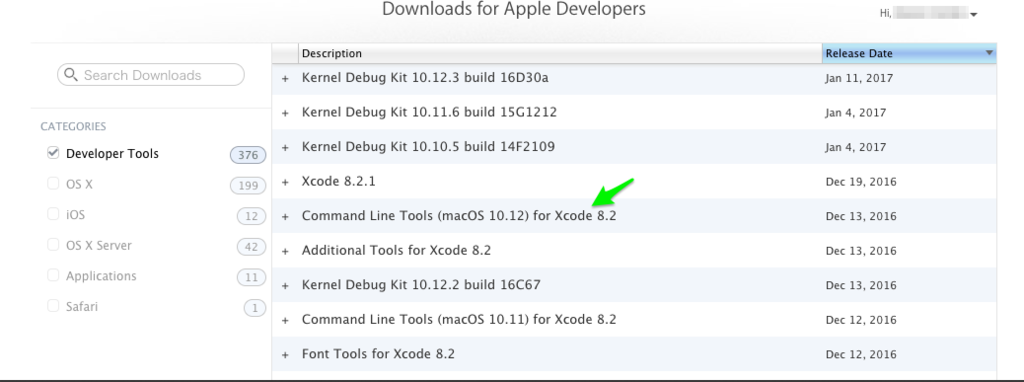Viewport: 1024px width, 382px height.
Task: Click the Jan 11, 2017 release date
Action: pos(859,78)
